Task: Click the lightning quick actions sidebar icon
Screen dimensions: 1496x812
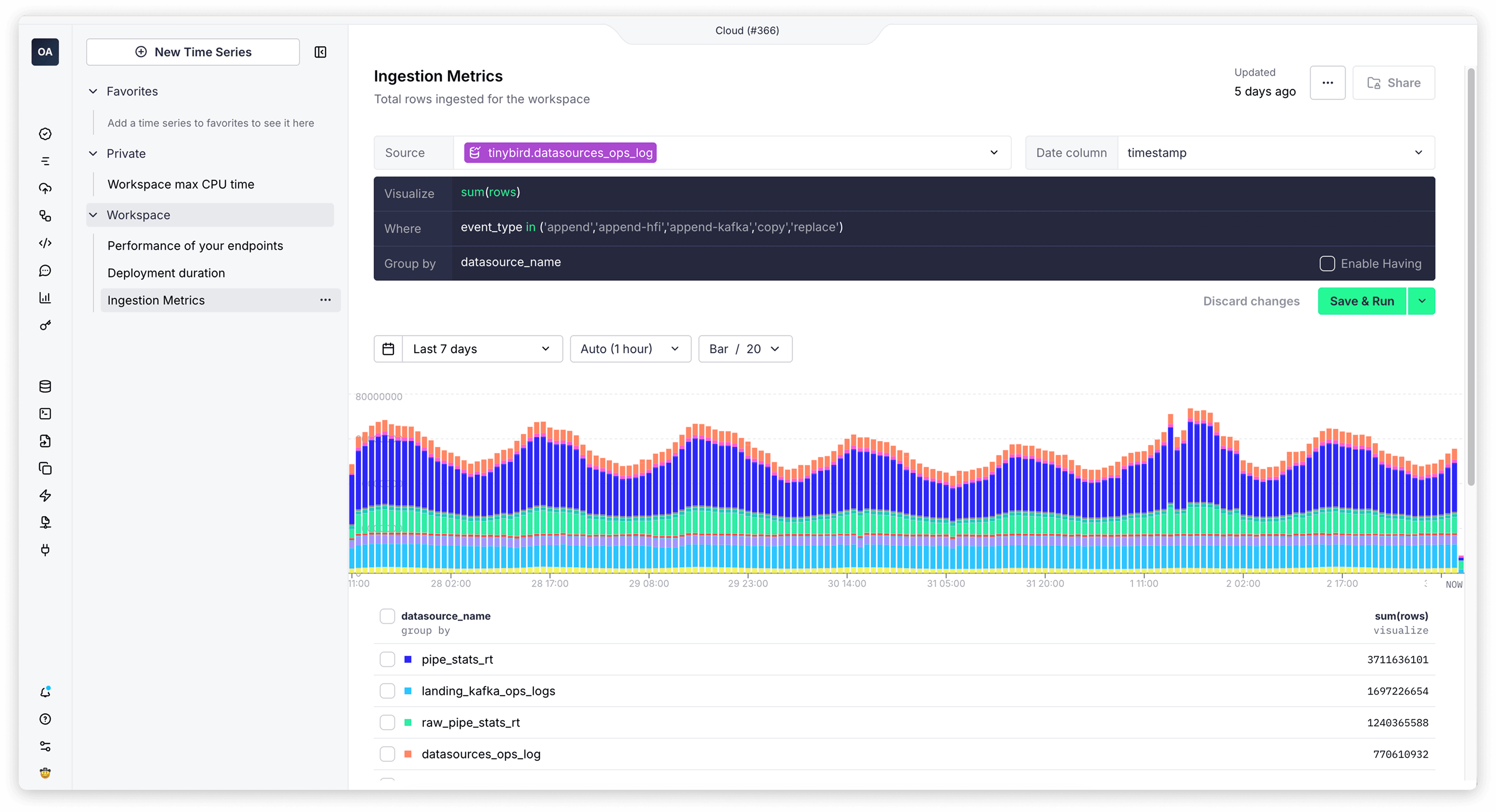Action: click(45, 495)
